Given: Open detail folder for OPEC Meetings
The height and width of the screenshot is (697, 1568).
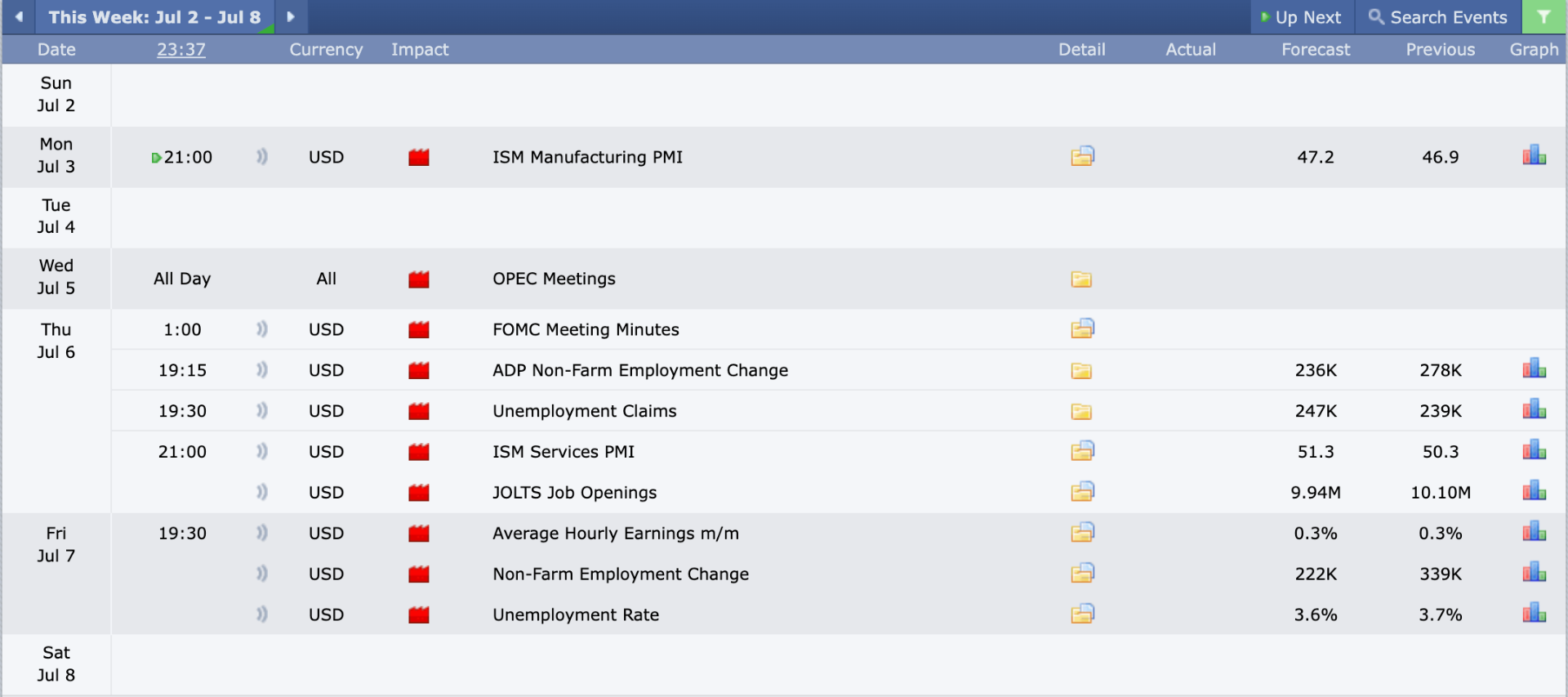Looking at the screenshot, I should point(1081,279).
